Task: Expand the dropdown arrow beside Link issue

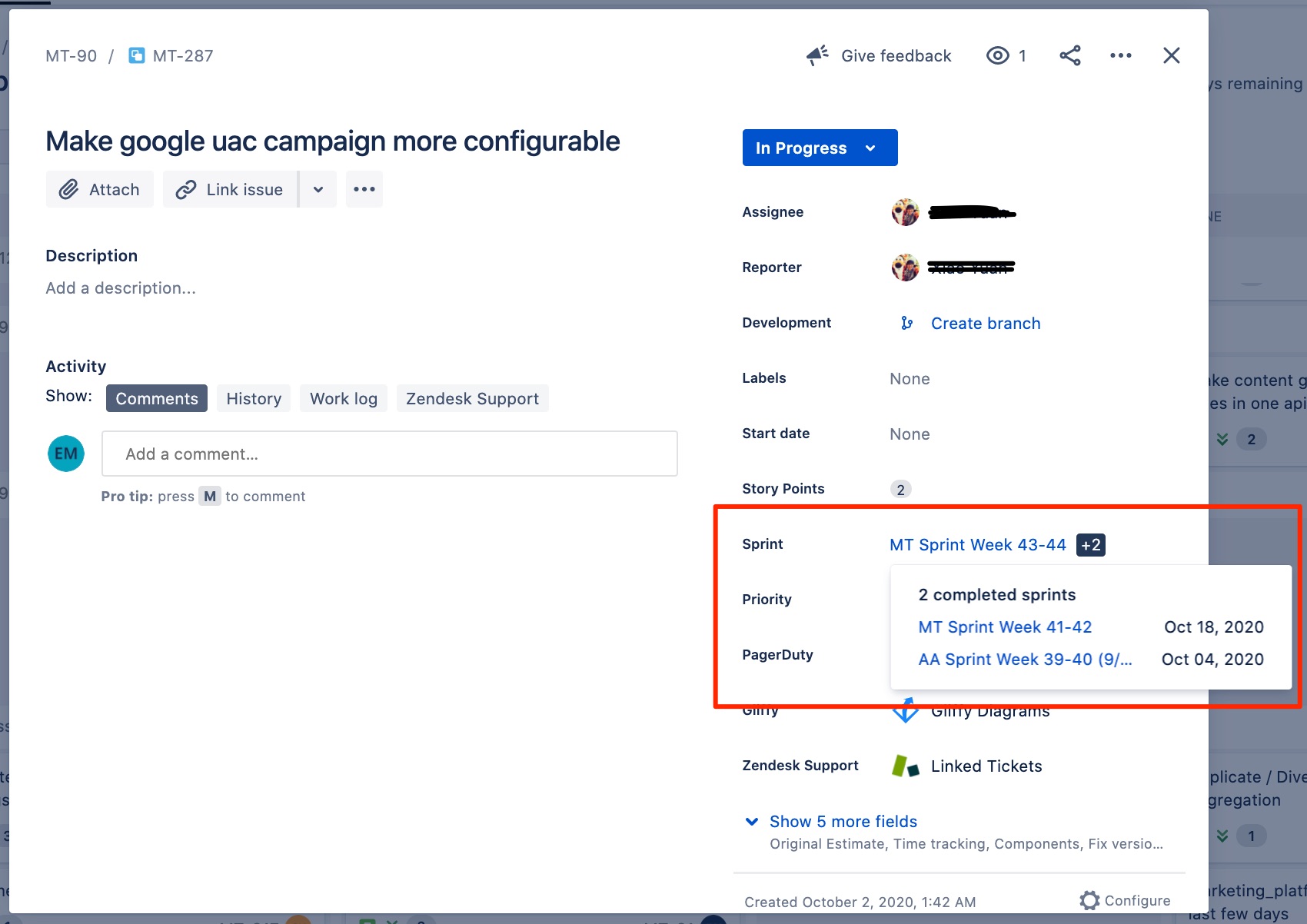Action: tap(318, 189)
